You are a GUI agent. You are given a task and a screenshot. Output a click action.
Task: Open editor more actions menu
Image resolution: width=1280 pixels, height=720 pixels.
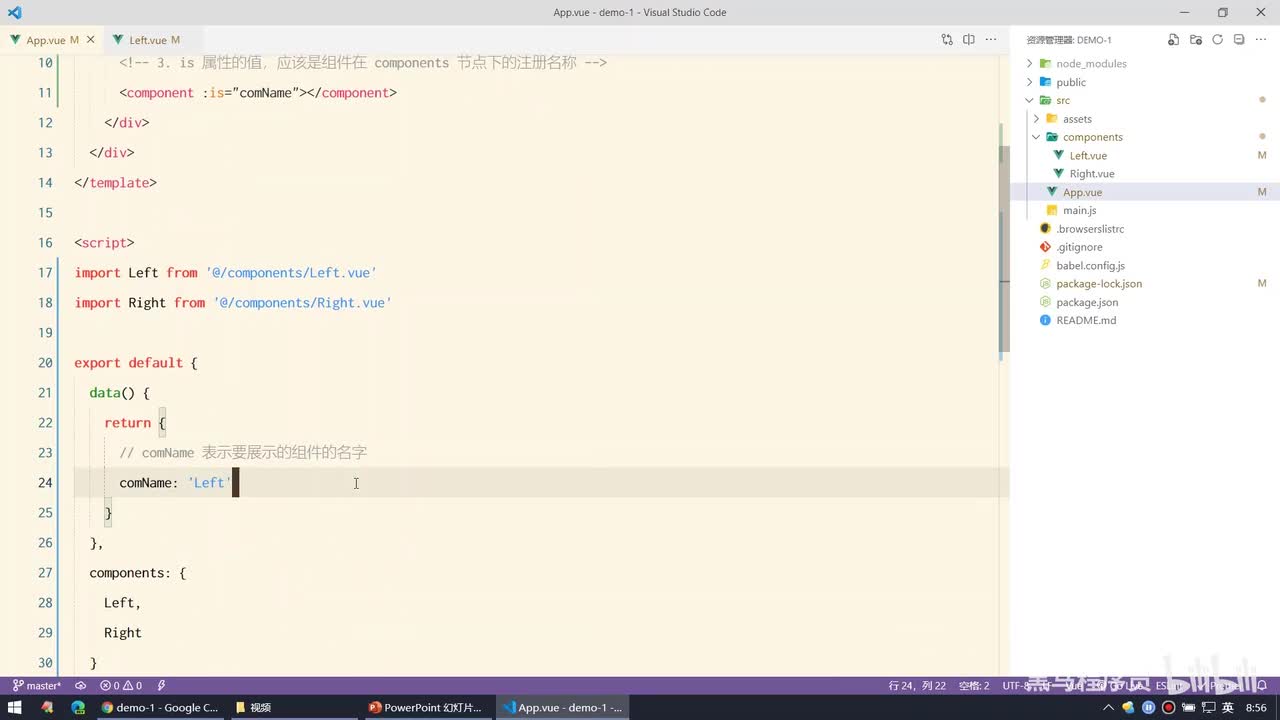pyautogui.click(x=991, y=40)
